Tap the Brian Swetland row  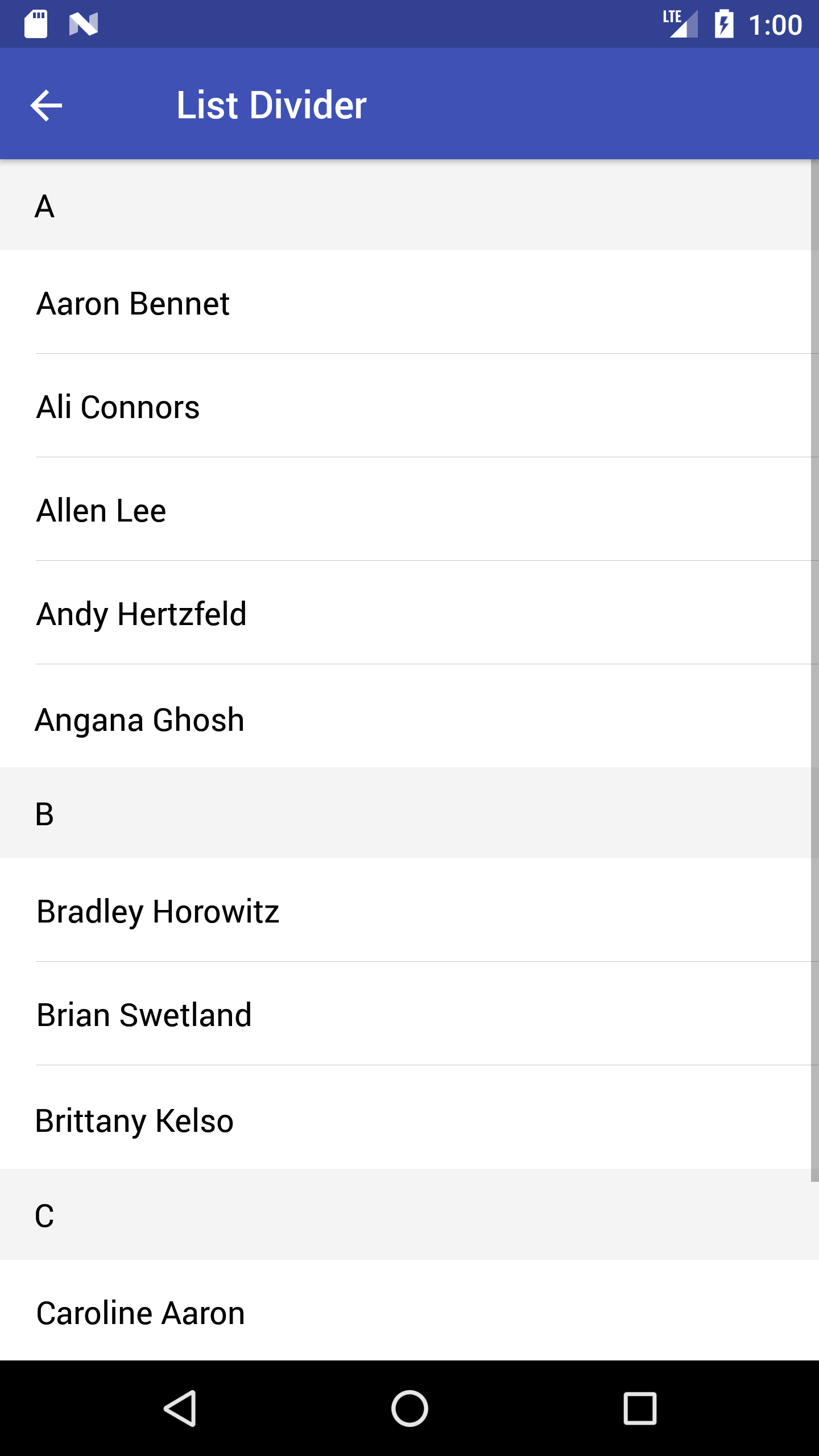click(144, 1015)
